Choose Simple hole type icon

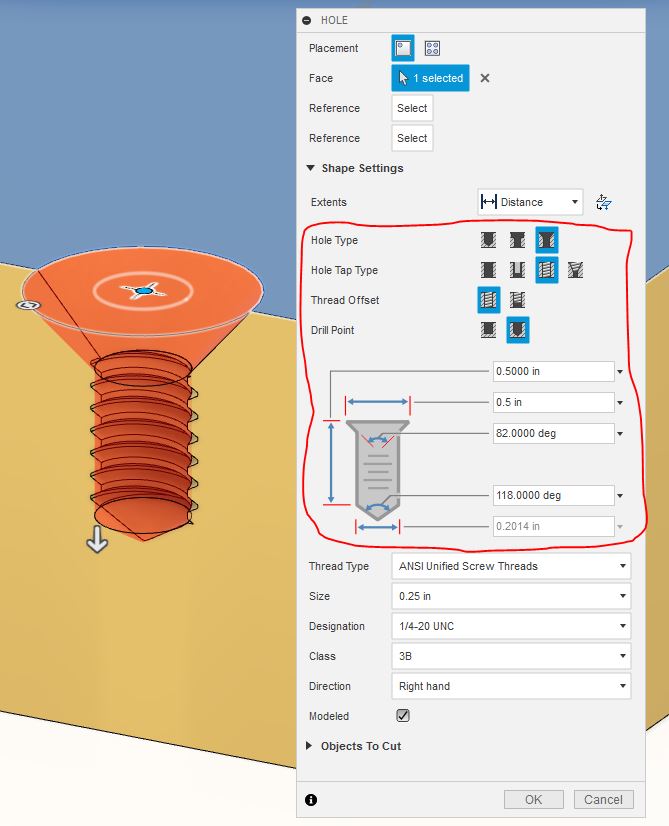point(488,240)
